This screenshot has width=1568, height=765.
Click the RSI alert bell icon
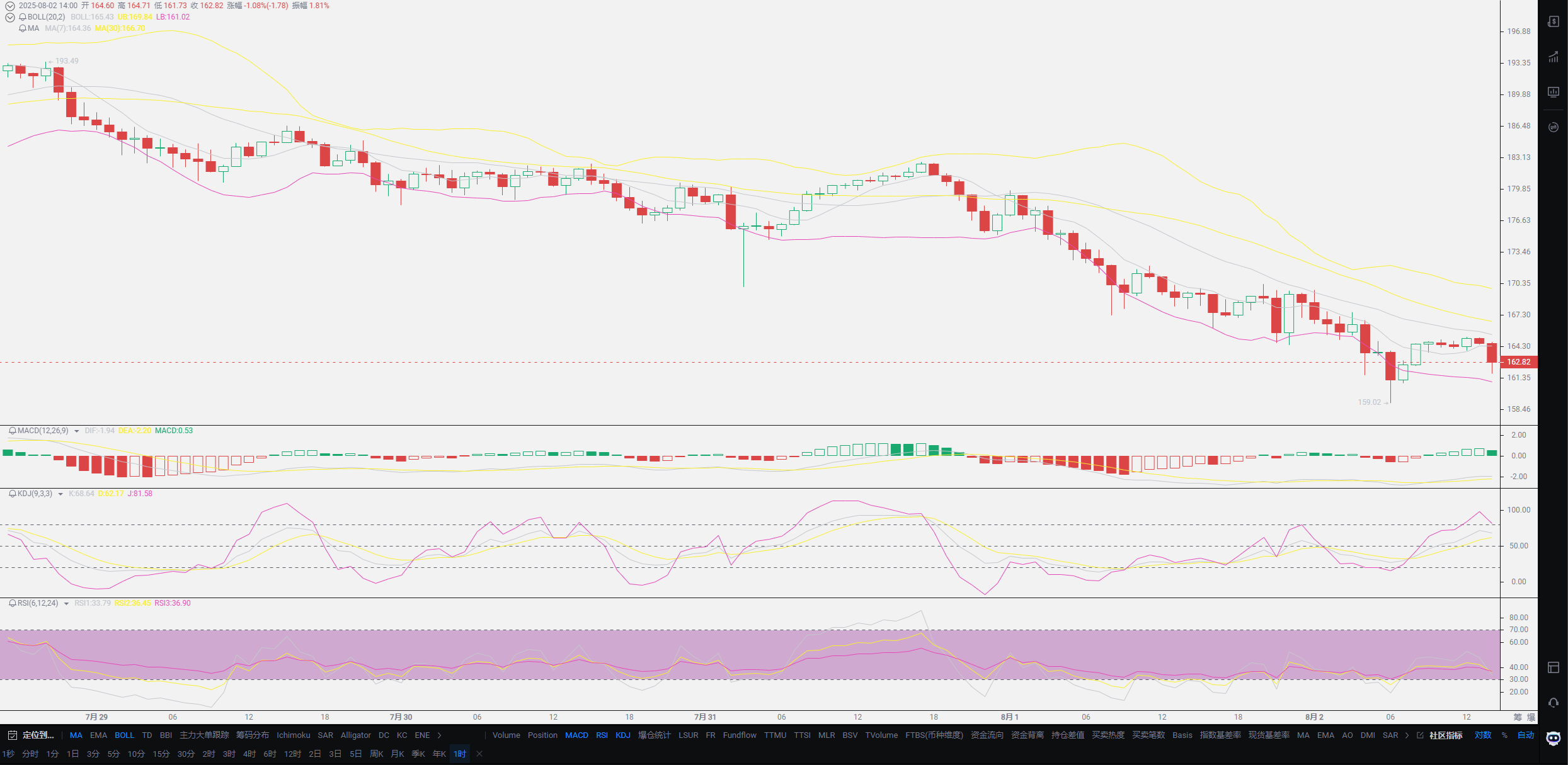(x=13, y=603)
